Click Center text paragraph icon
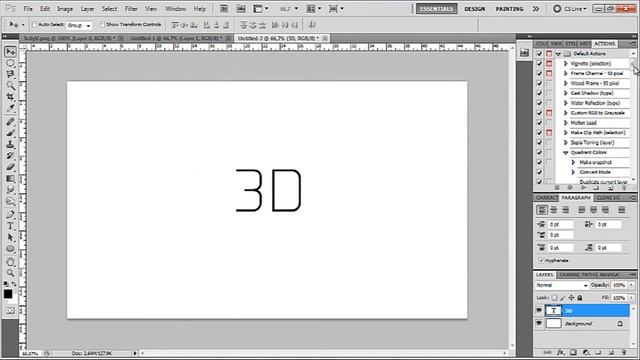 coord(553,210)
